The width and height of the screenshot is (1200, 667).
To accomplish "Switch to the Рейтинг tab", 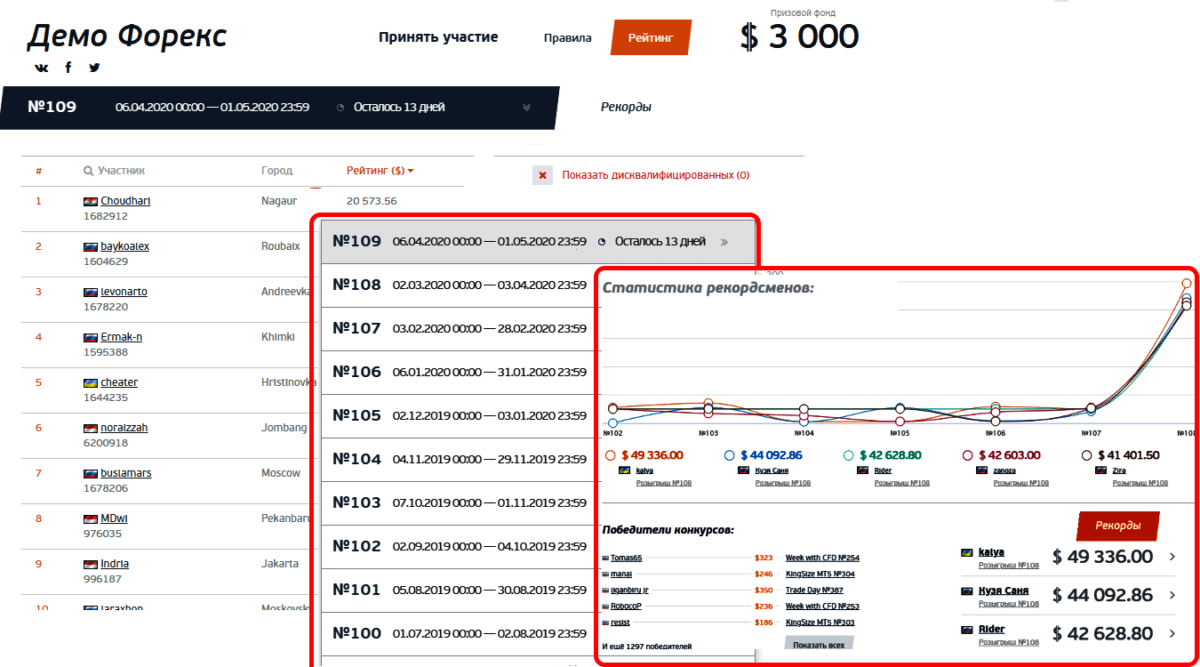I will coord(650,38).
